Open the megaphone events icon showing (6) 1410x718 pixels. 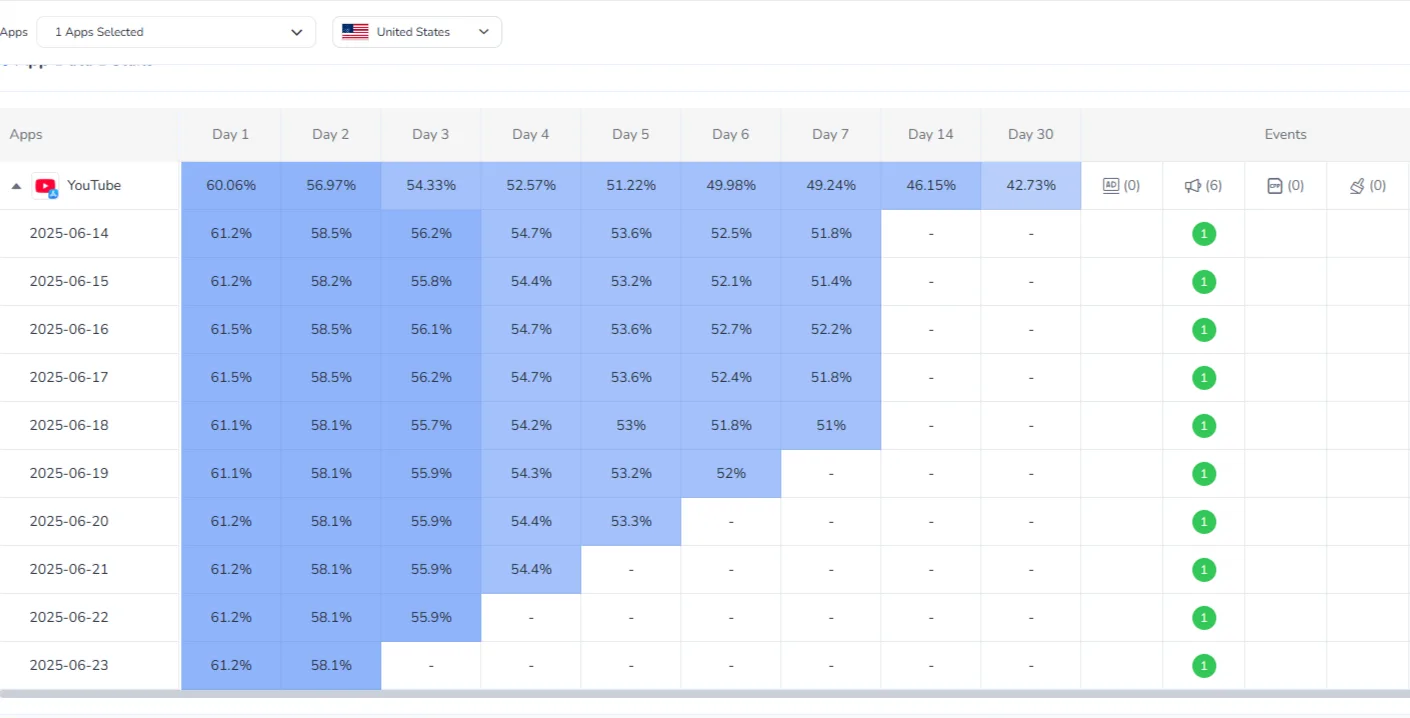pyautogui.click(x=1193, y=185)
